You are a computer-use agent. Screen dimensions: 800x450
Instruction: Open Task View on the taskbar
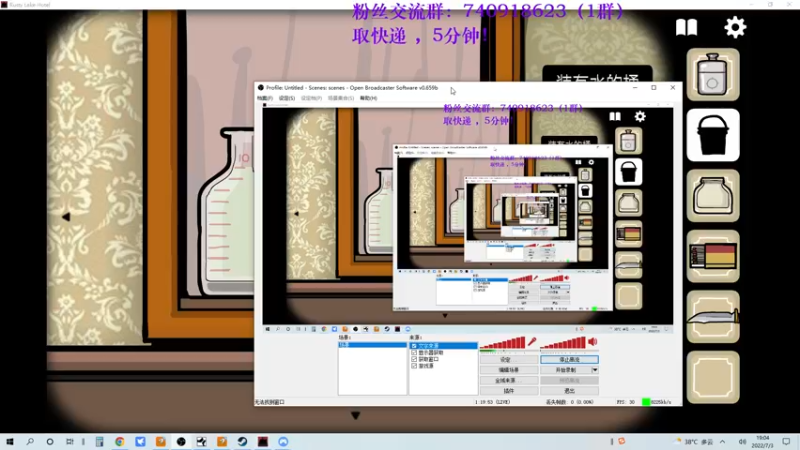tap(70, 441)
